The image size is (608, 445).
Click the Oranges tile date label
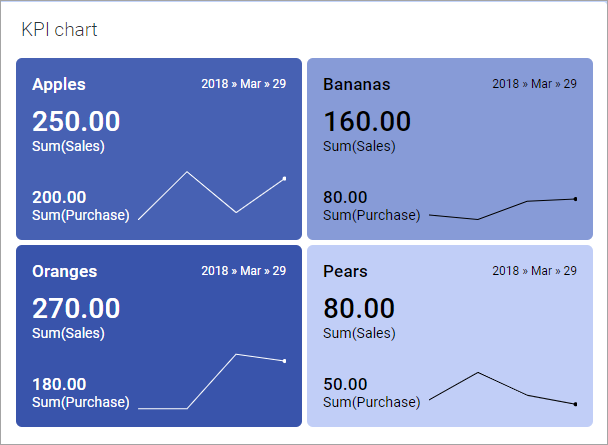click(x=243, y=271)
